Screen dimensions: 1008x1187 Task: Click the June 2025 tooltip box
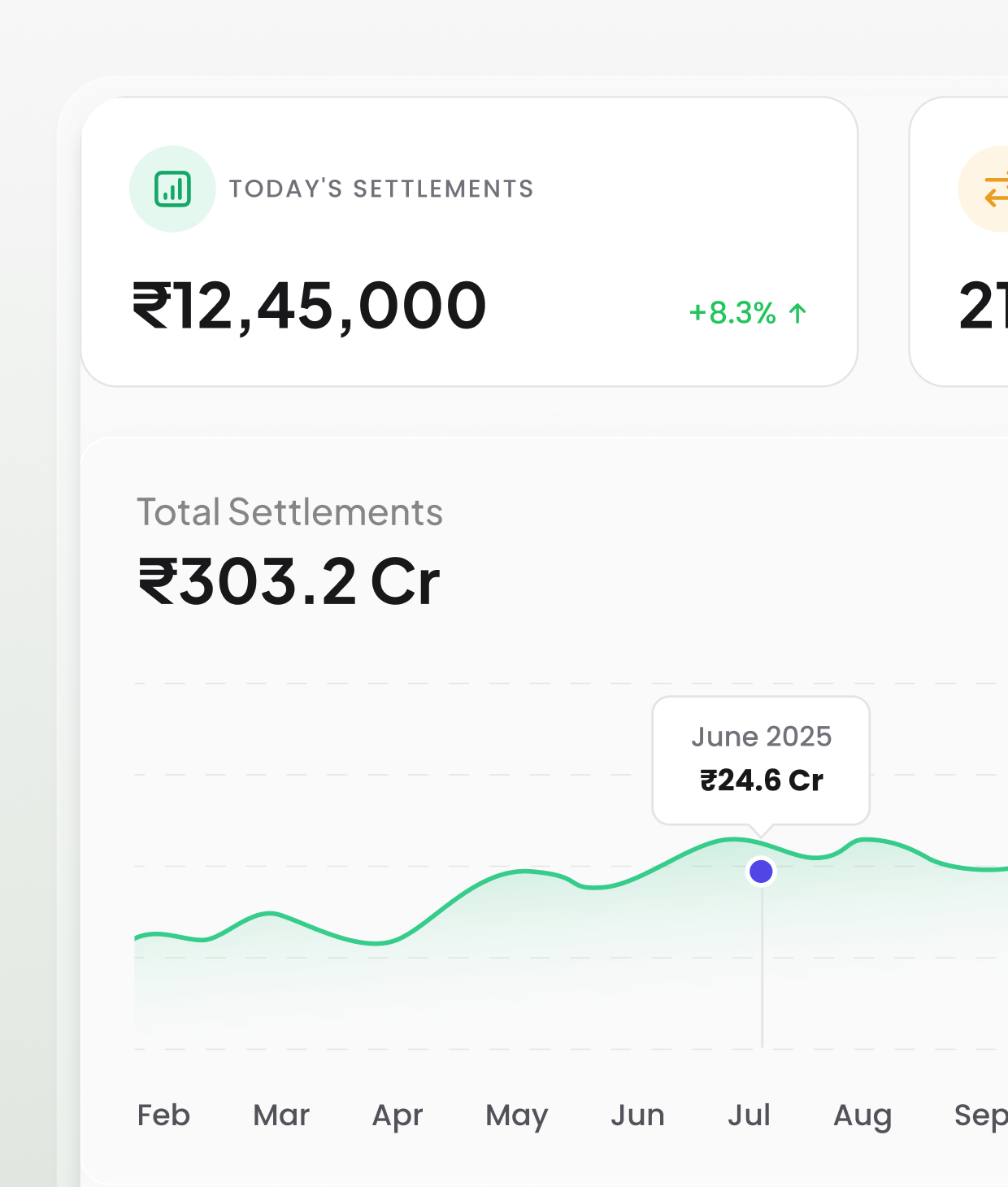(761, 761)
